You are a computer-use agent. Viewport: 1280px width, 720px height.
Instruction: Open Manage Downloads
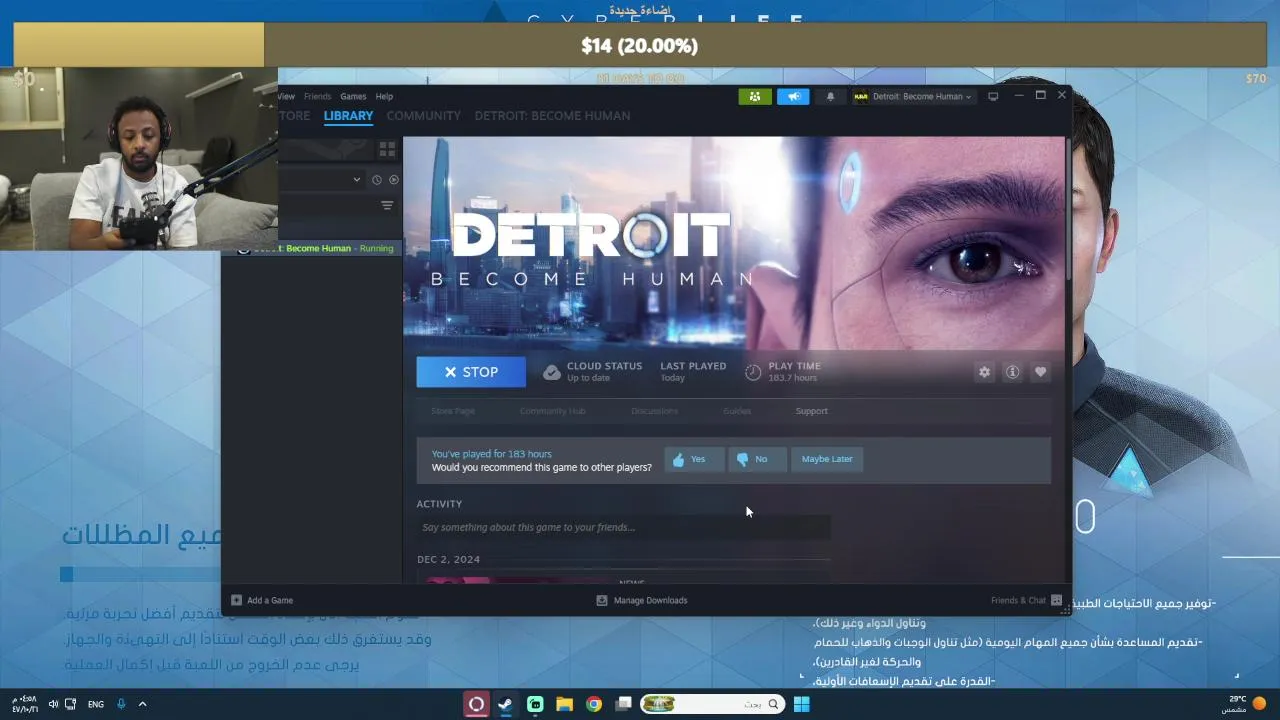[x=642, y=600]
